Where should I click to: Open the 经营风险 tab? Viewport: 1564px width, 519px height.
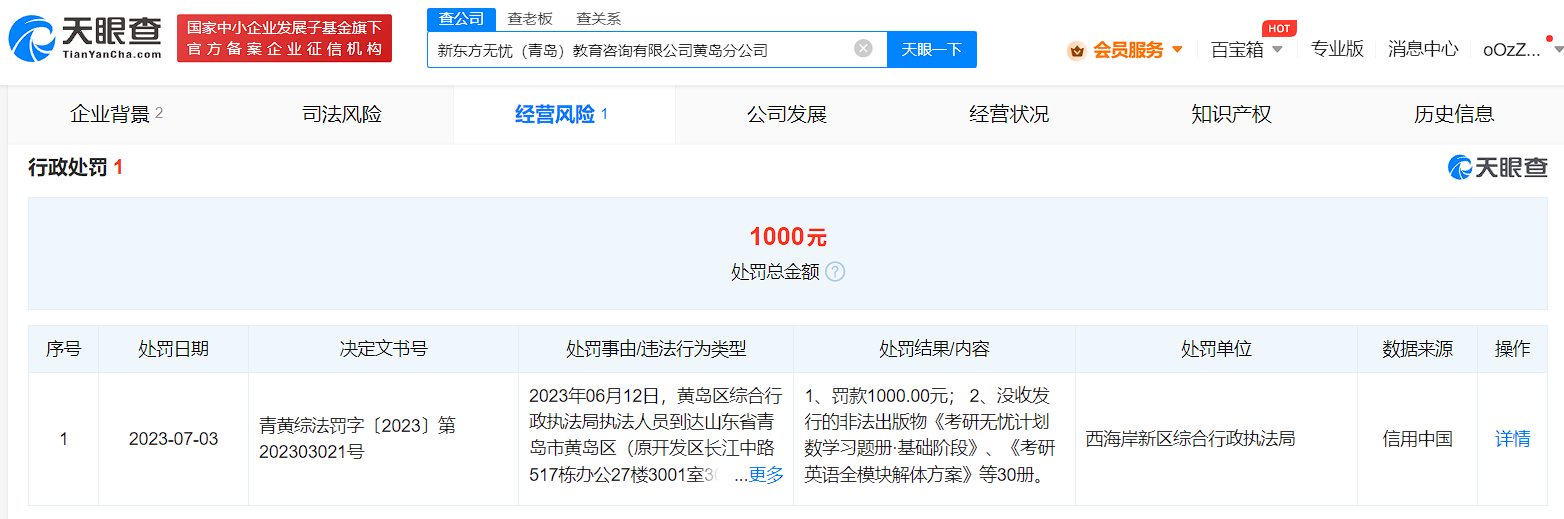(564, 114)
